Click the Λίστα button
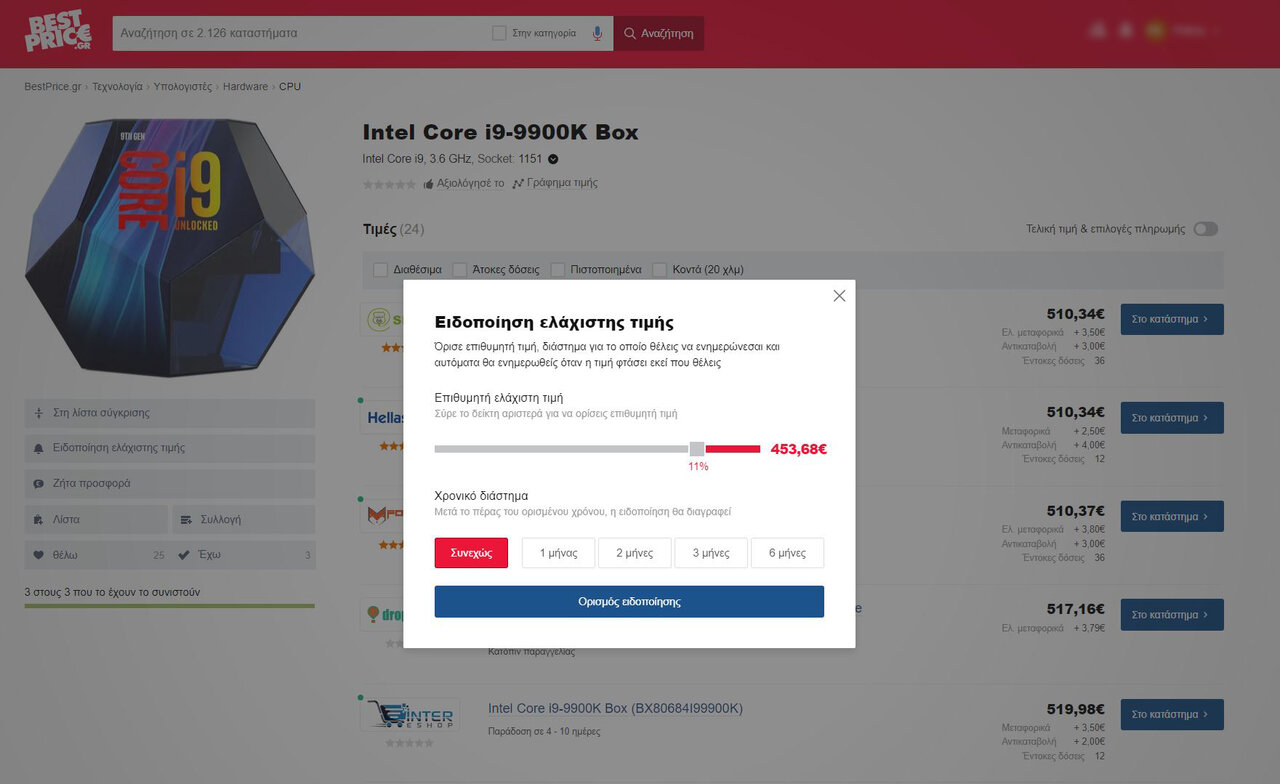The width and height of the screenshot is (1280, 784). coord(96,520)
